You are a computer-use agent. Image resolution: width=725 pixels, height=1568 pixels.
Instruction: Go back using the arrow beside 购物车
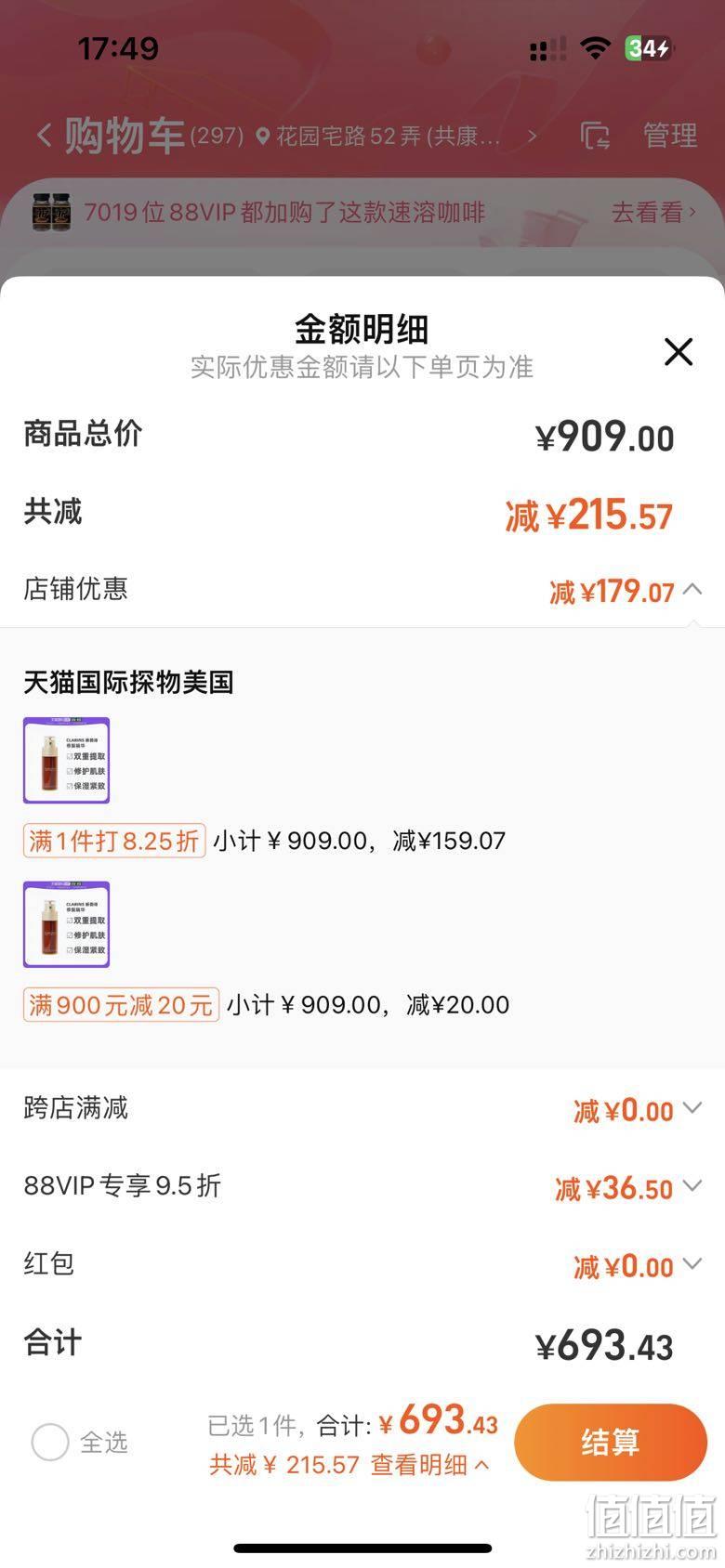tap(44, 137)
